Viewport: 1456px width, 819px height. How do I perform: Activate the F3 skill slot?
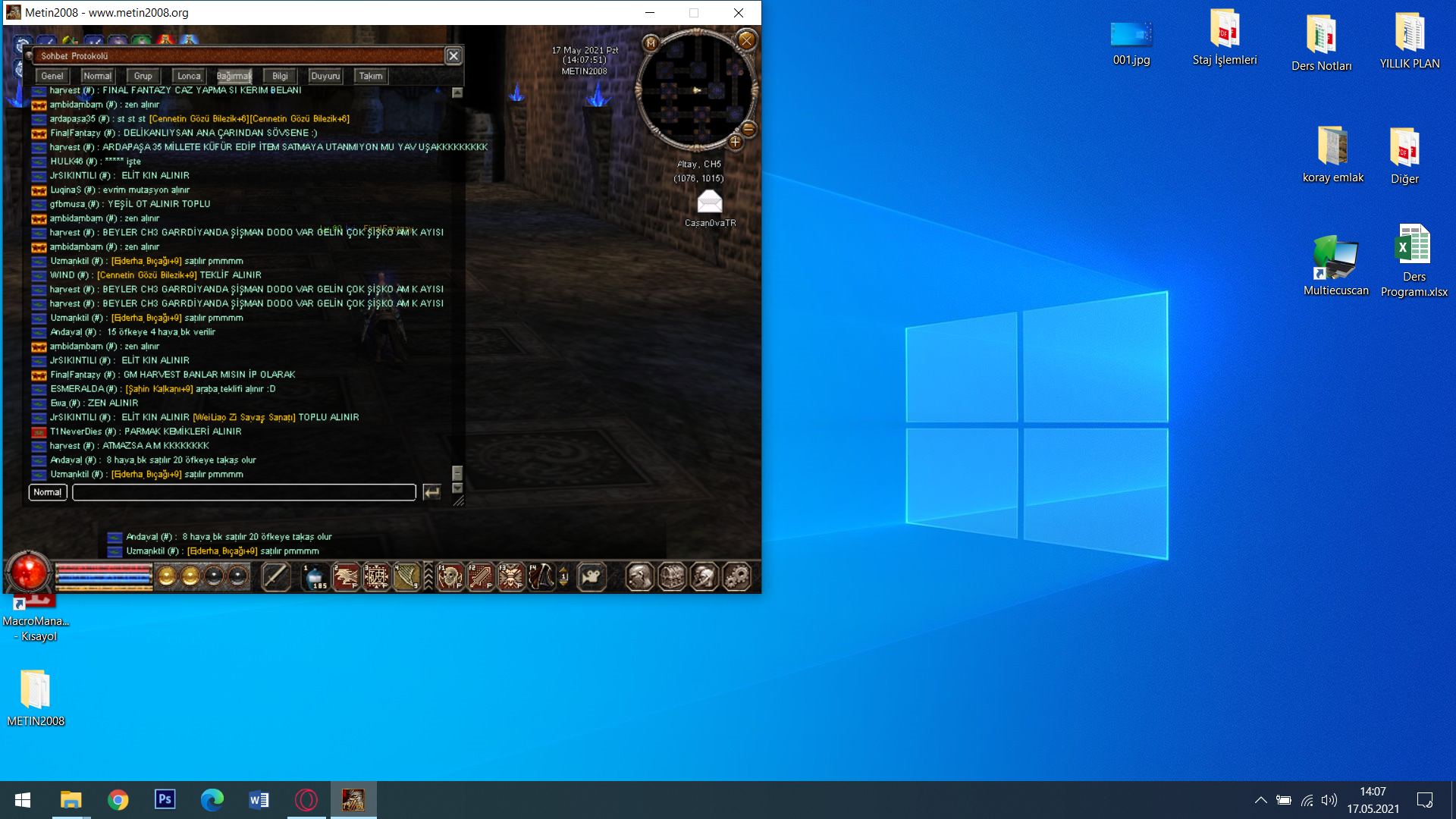click(x=511, y=577)
